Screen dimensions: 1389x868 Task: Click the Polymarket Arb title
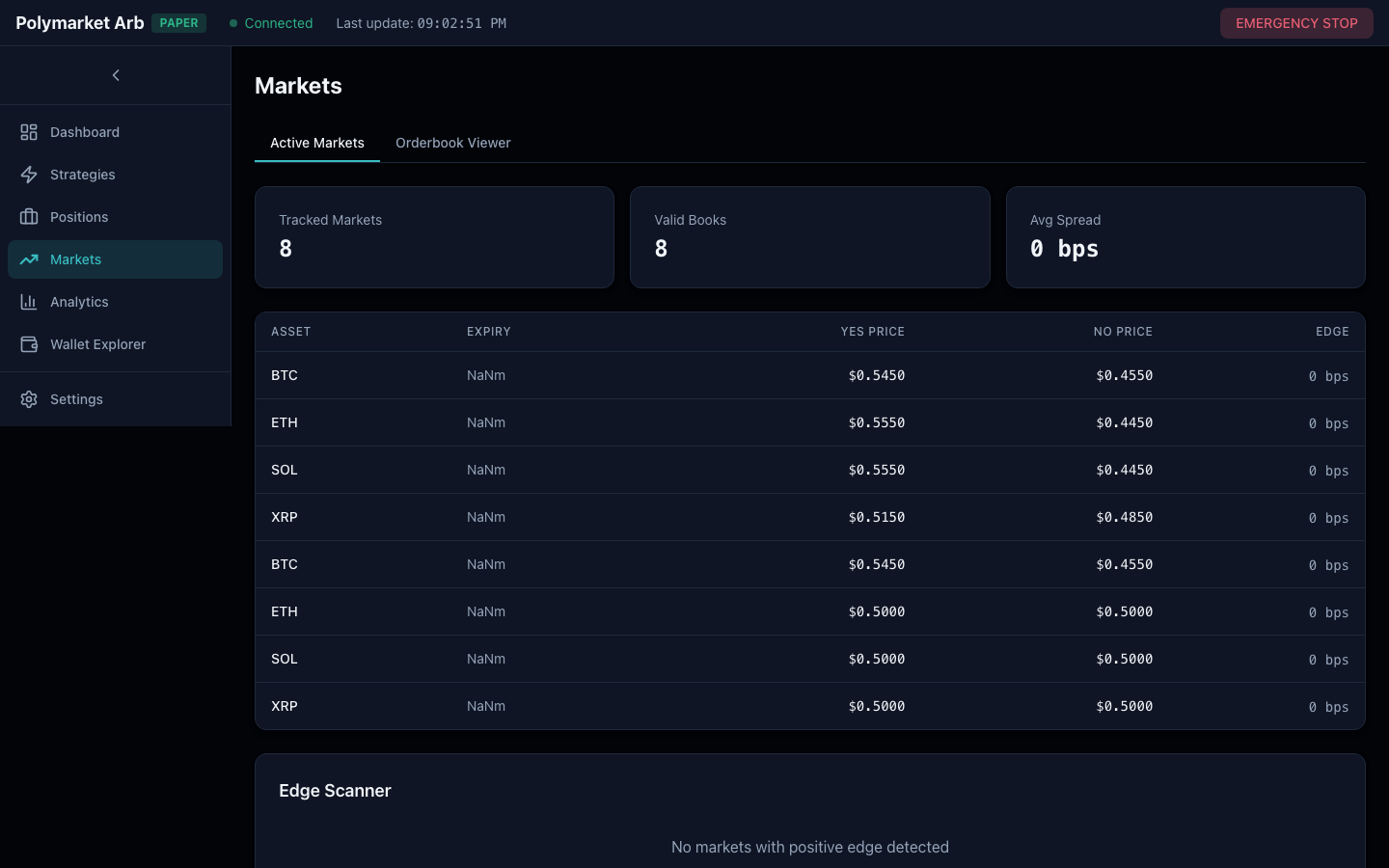[79, 22]
